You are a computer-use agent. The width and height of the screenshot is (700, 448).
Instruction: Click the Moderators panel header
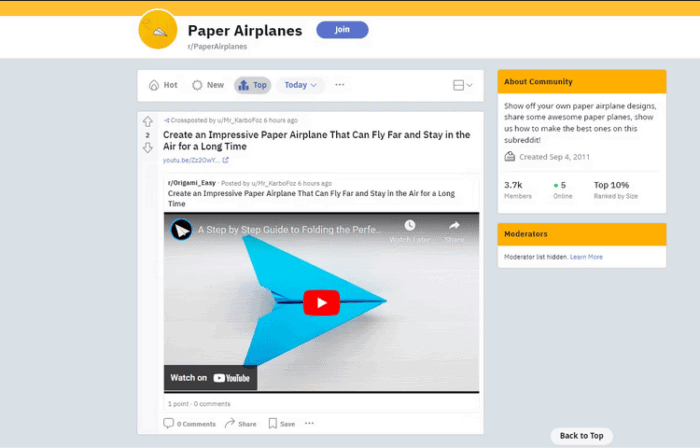[582, 234]
